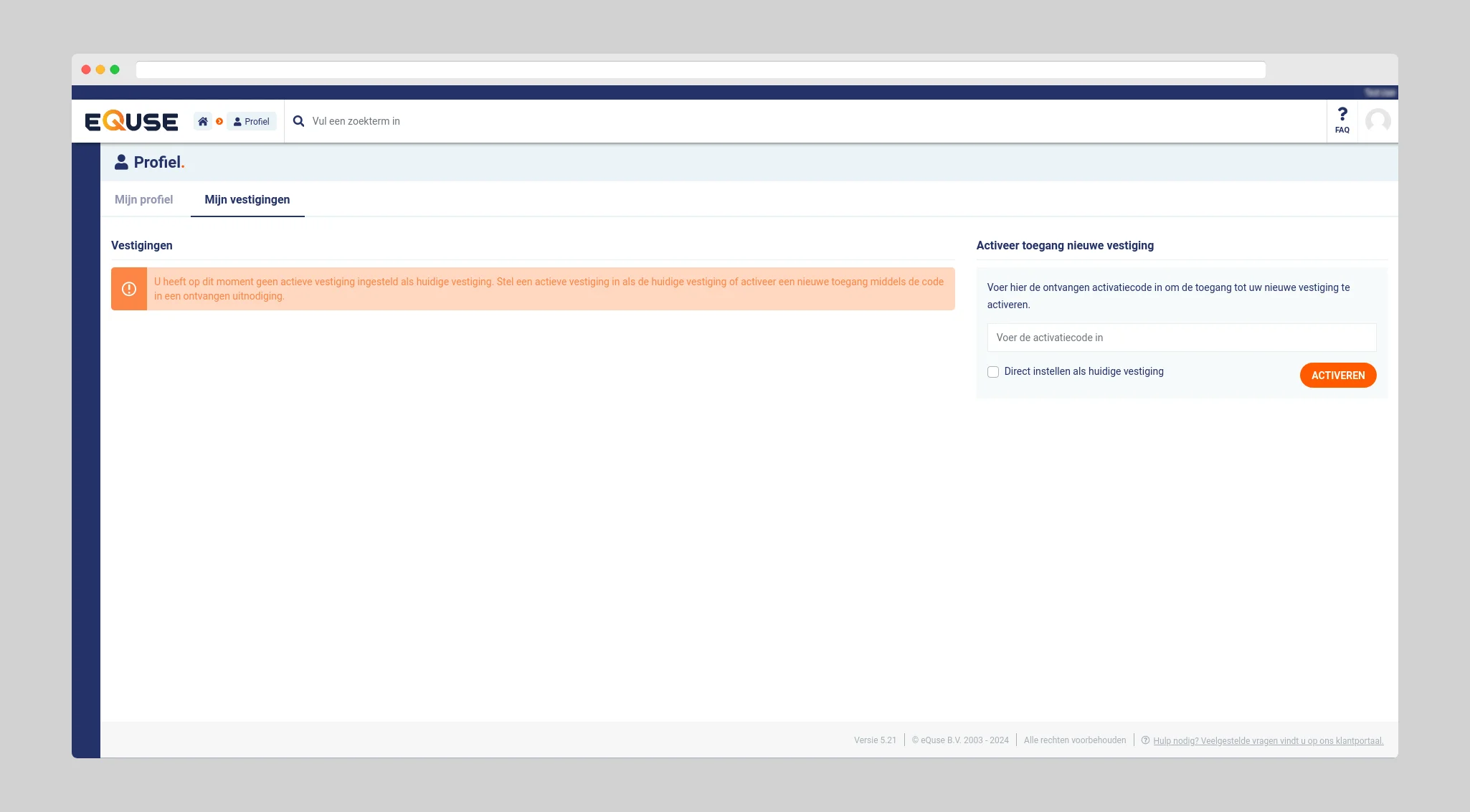Click the eQuse logo
The width and height of the screenshot is (1470, 812).
tap(131, 121)
